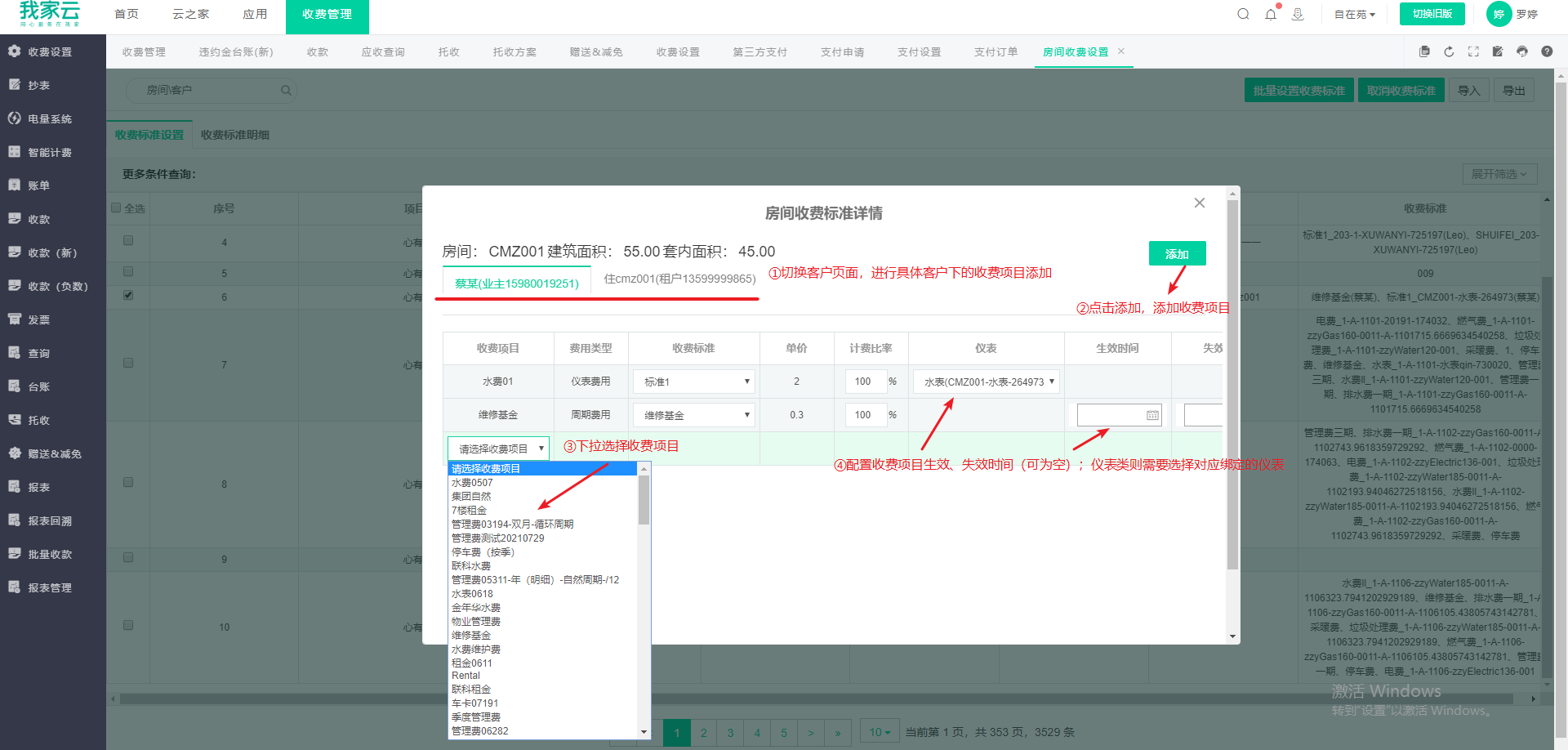Click the dropdown list vertical scrollbar
This screenshot has width=1568, height=750.
click(644, 500)
